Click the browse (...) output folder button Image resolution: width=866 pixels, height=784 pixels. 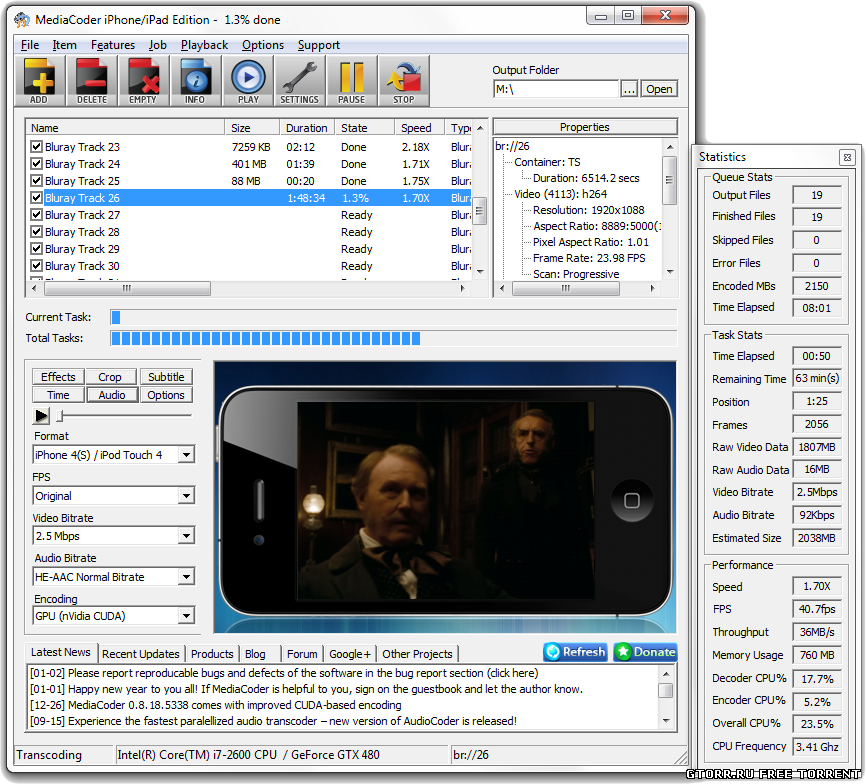[629, 89]
